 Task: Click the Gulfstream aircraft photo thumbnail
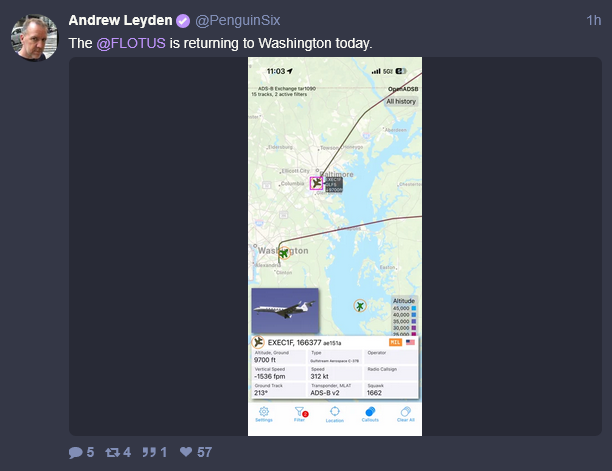(285, 311)
